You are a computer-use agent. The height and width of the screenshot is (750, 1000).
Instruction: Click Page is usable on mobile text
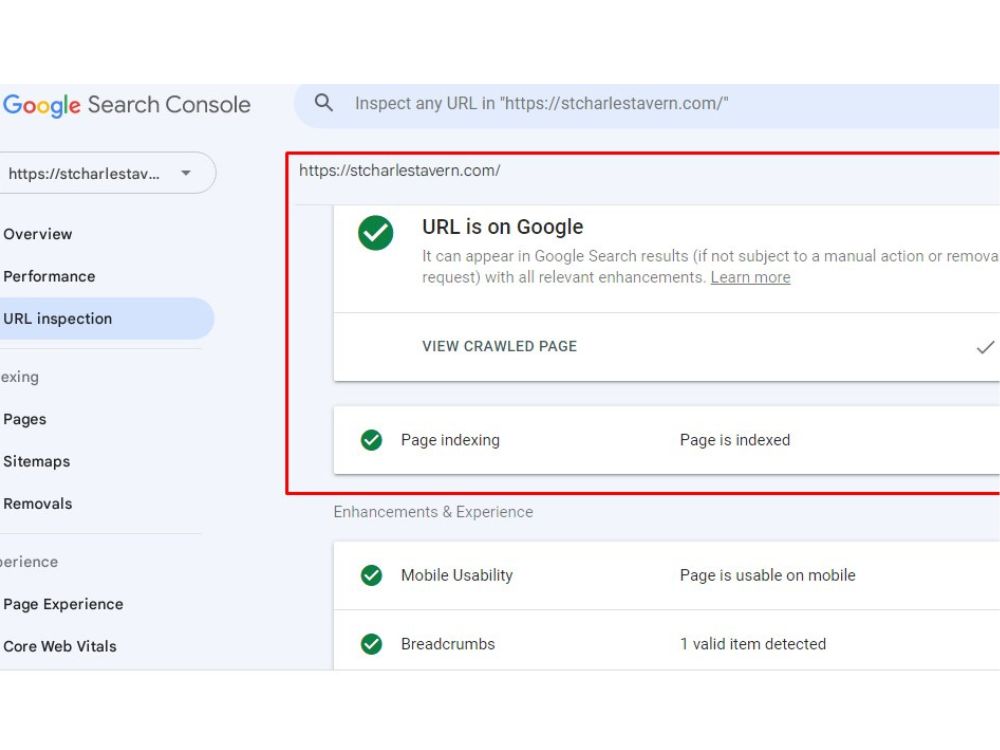pyautogui.click(x=767, y=575)
